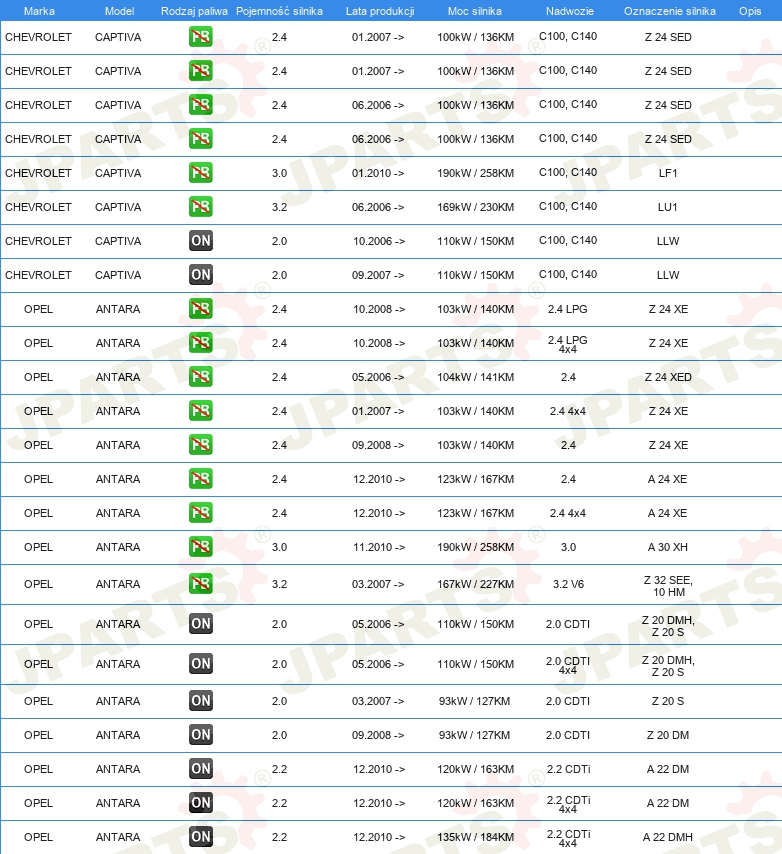Click diesel ON icon in Antara Z 20 DM row
782x854 pixels.
[200, 735]
